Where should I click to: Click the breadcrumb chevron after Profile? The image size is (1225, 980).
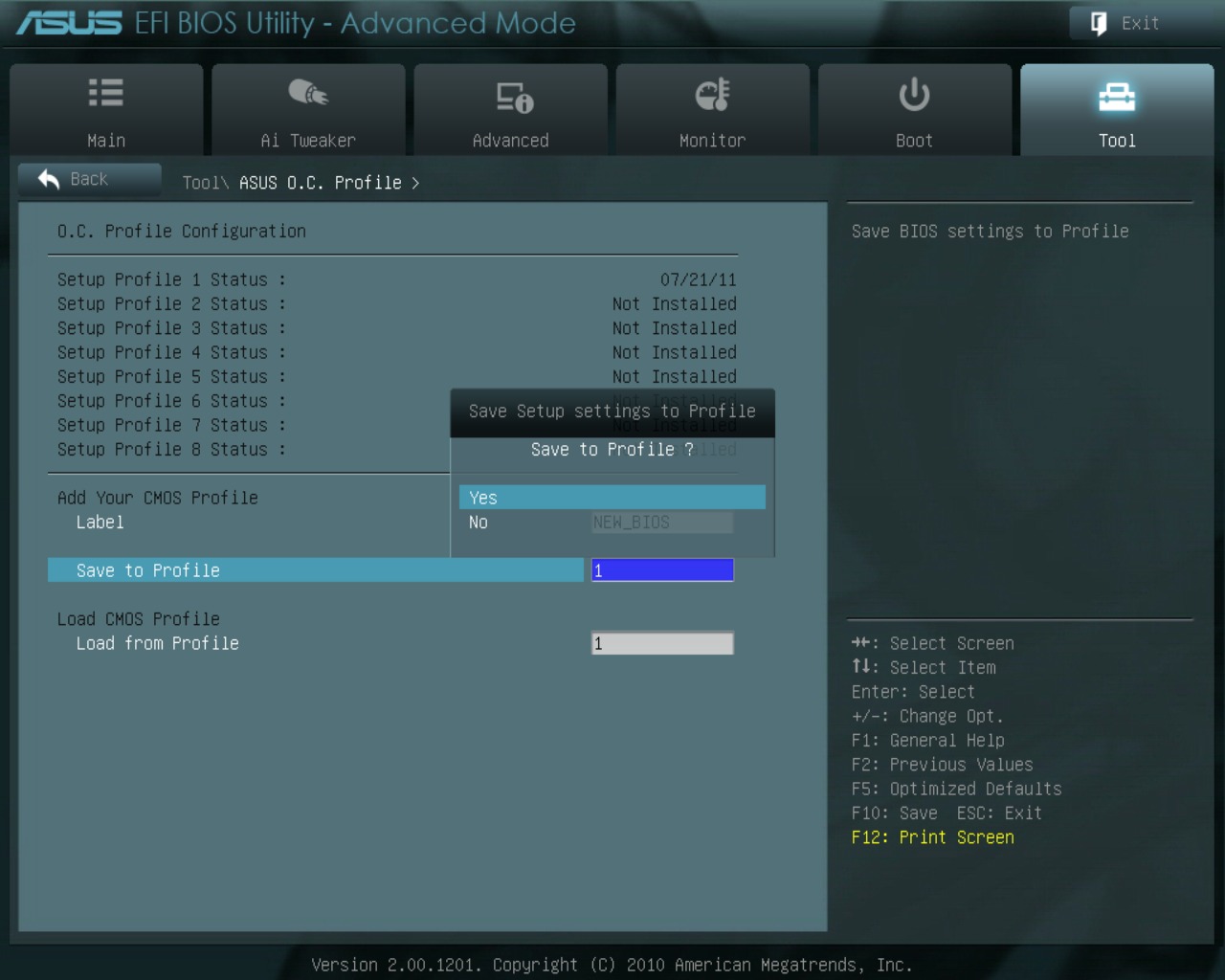(415, 183)
